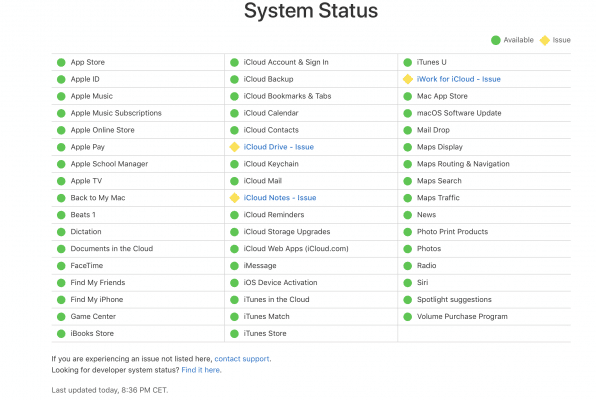The width and height of the screenshot is (596, 400).
Task: Click the green Available legend circle
Action: pyautogui.click(x=496, y=40)
